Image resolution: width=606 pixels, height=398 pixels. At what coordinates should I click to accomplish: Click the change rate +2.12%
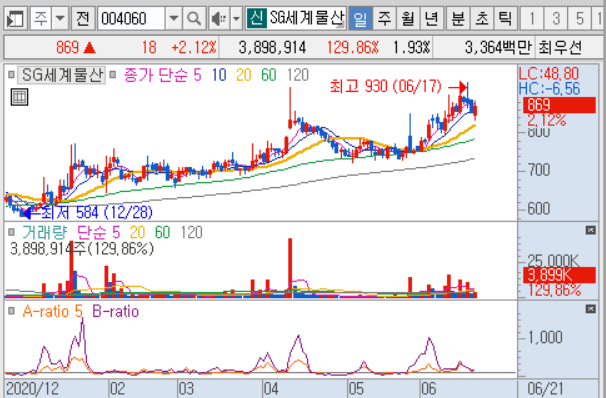click(194, 48)
